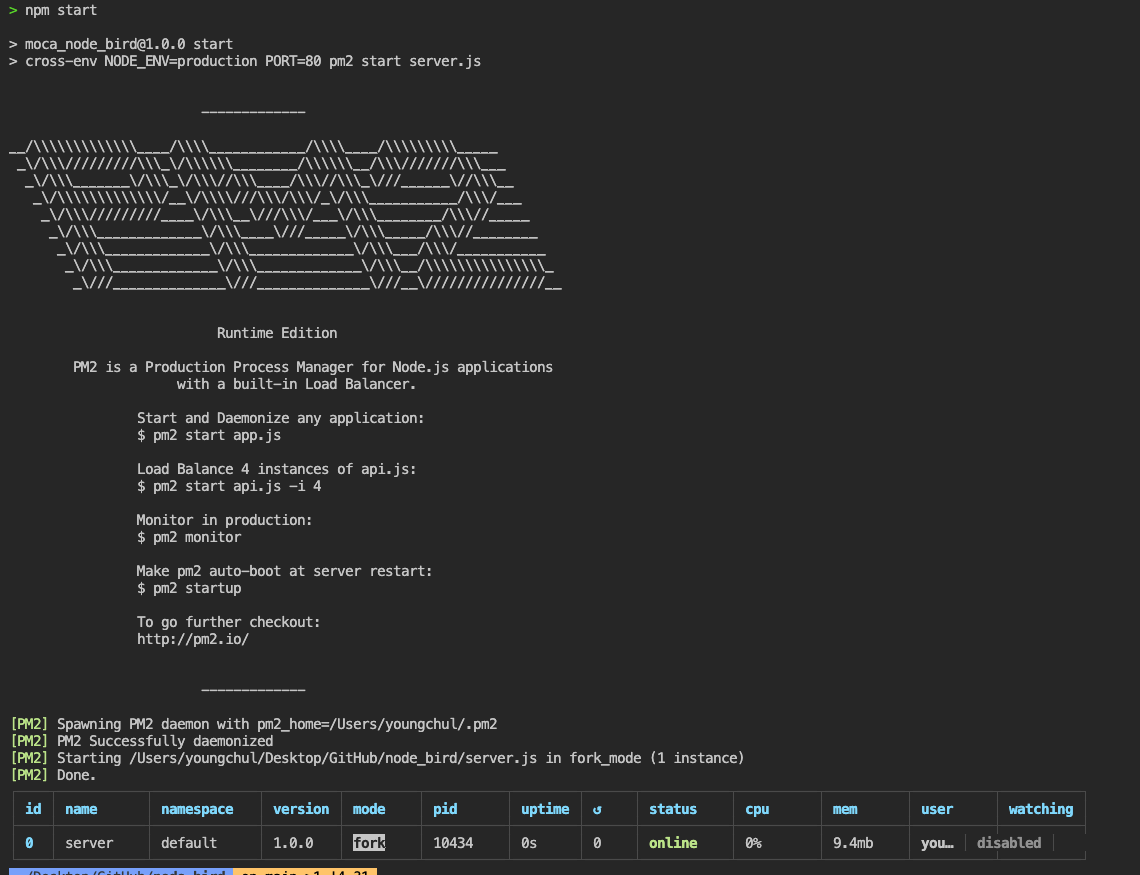Screen dimensions: 1140x875
Task: Click the 'mode' column header
Action: tap(369, 809)
